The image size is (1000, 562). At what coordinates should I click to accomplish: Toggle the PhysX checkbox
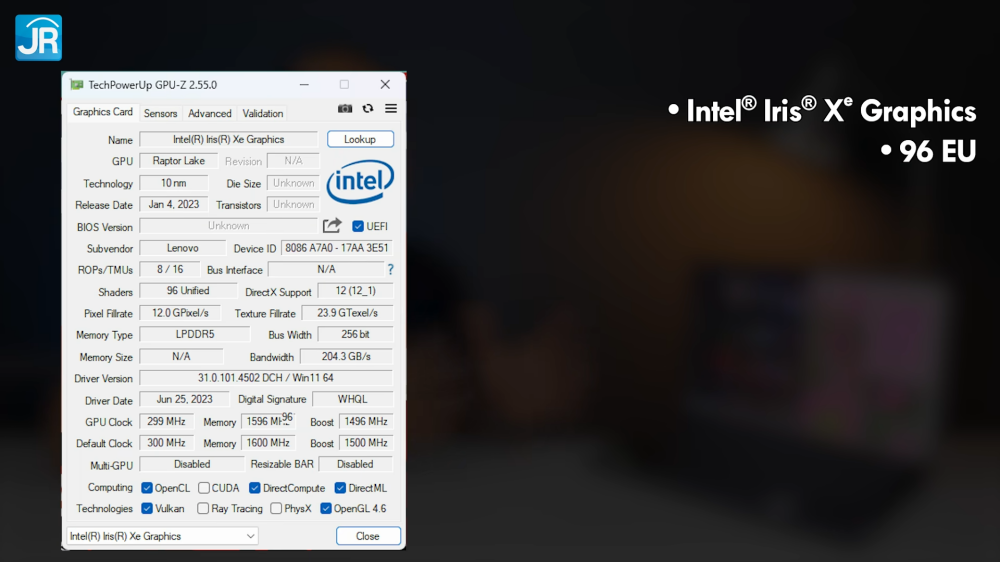point(276,508)
